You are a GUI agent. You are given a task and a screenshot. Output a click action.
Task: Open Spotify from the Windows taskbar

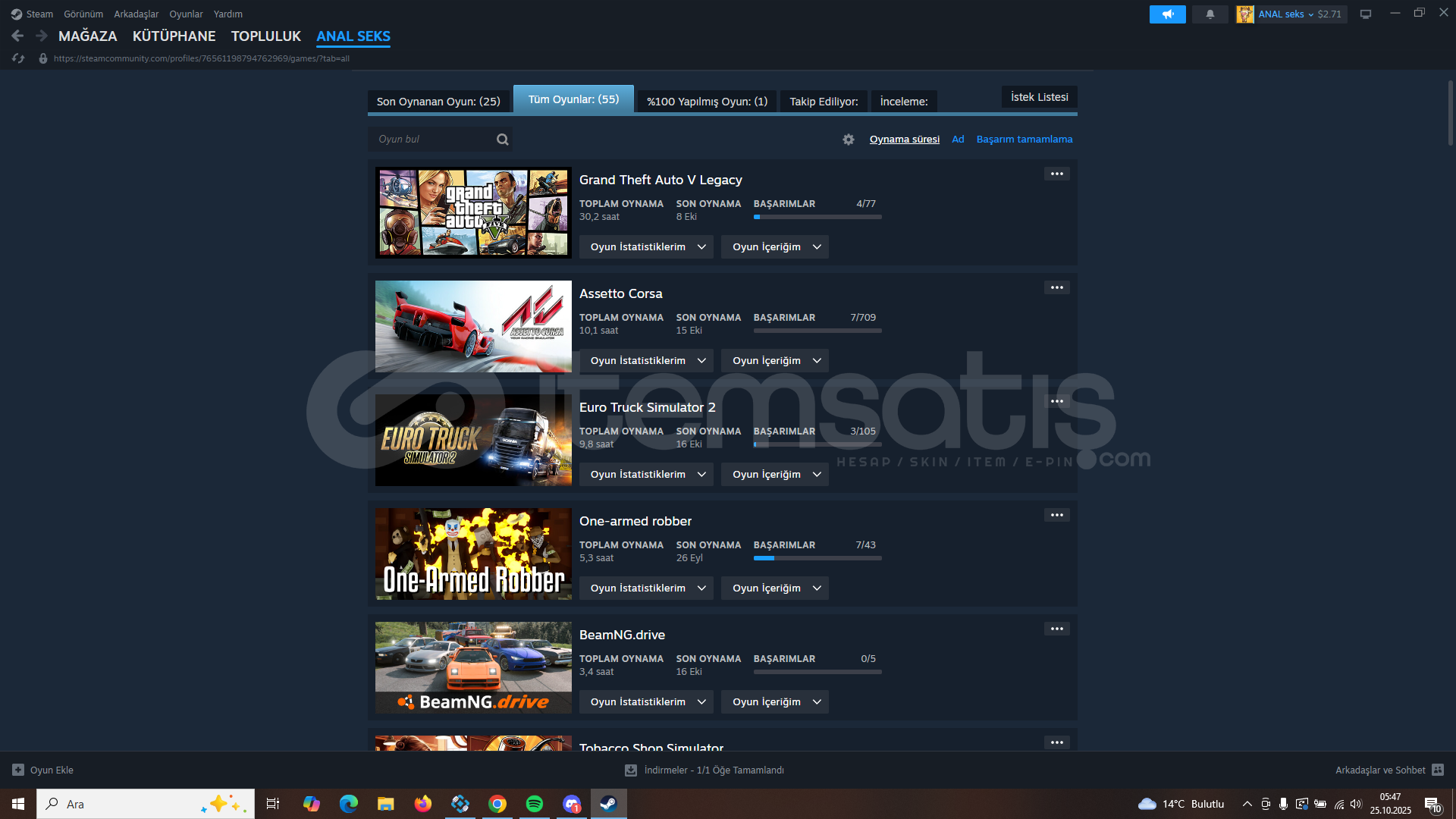(535, 804)
